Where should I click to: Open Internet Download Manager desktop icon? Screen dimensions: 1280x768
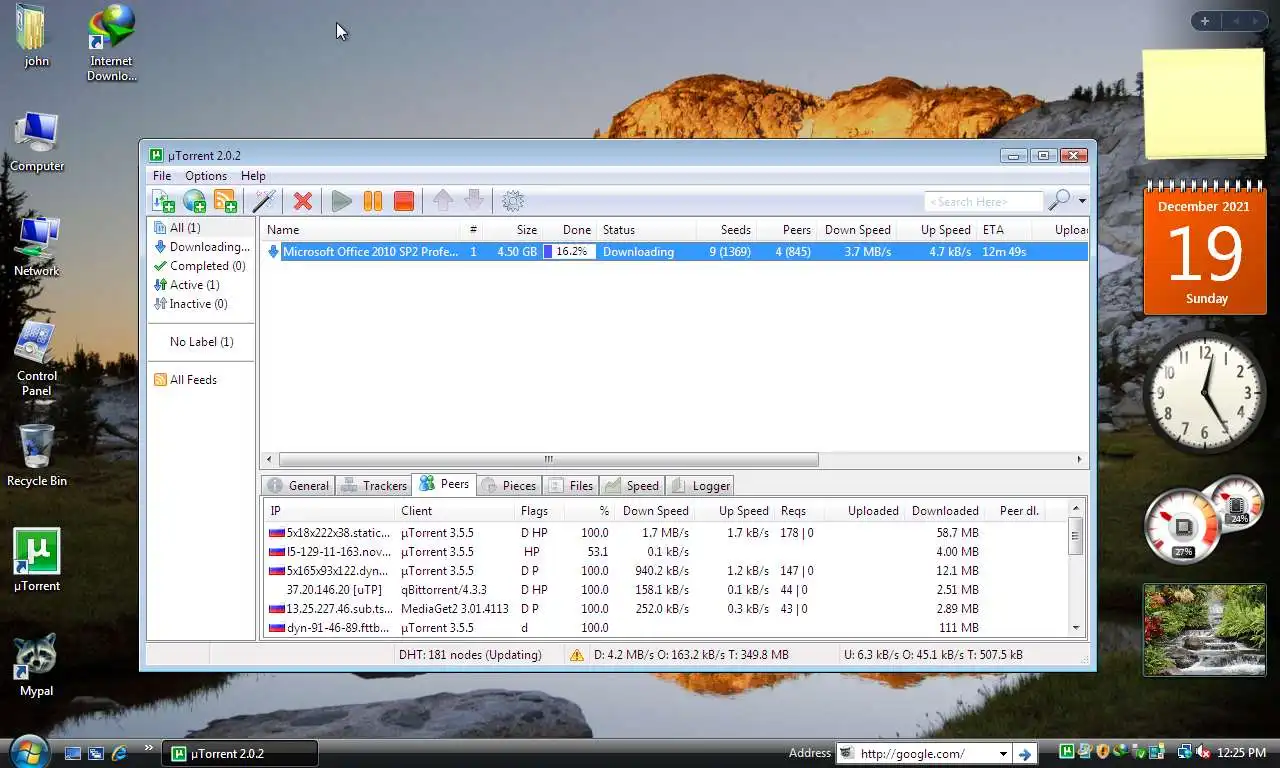click(111, 43)
